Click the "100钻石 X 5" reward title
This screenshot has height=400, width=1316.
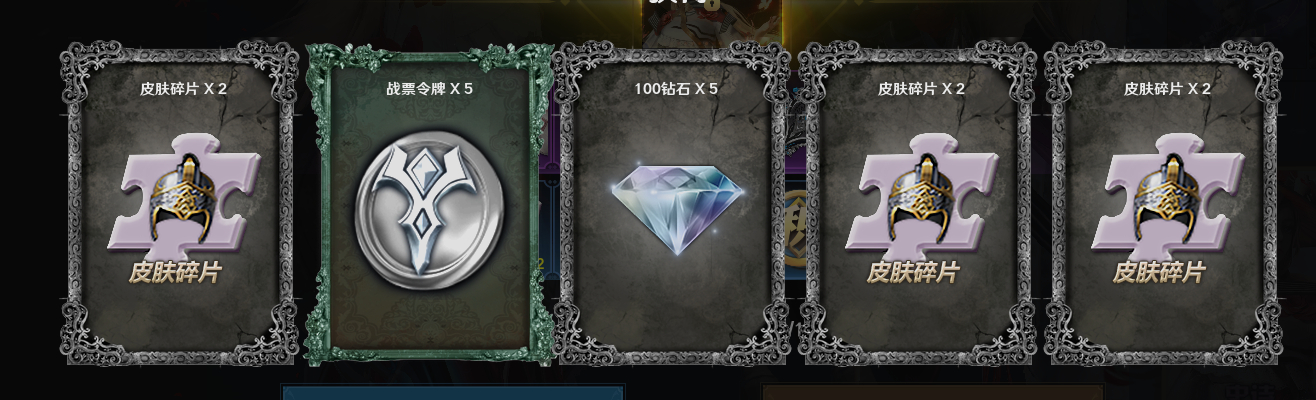coord(676,88)
